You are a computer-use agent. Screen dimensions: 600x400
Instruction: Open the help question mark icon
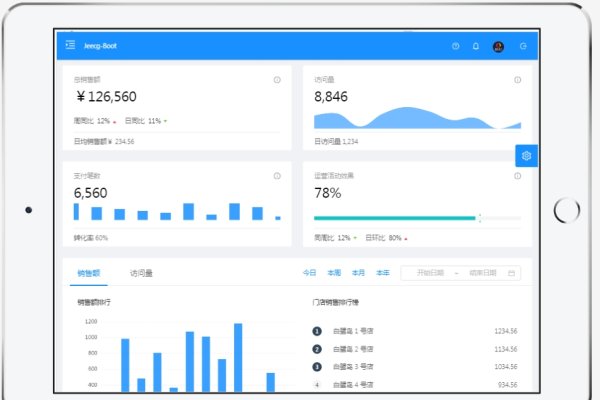pyautogui.click(x=455, y=46)
